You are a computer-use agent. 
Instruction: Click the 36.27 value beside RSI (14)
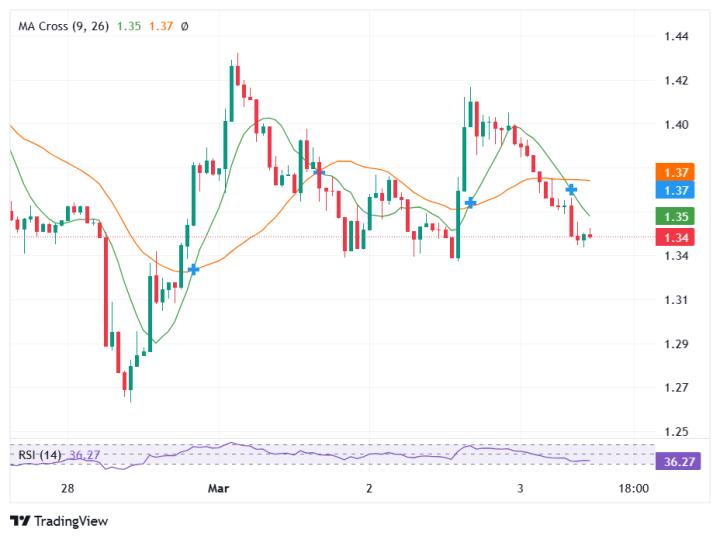pos(84,455)
